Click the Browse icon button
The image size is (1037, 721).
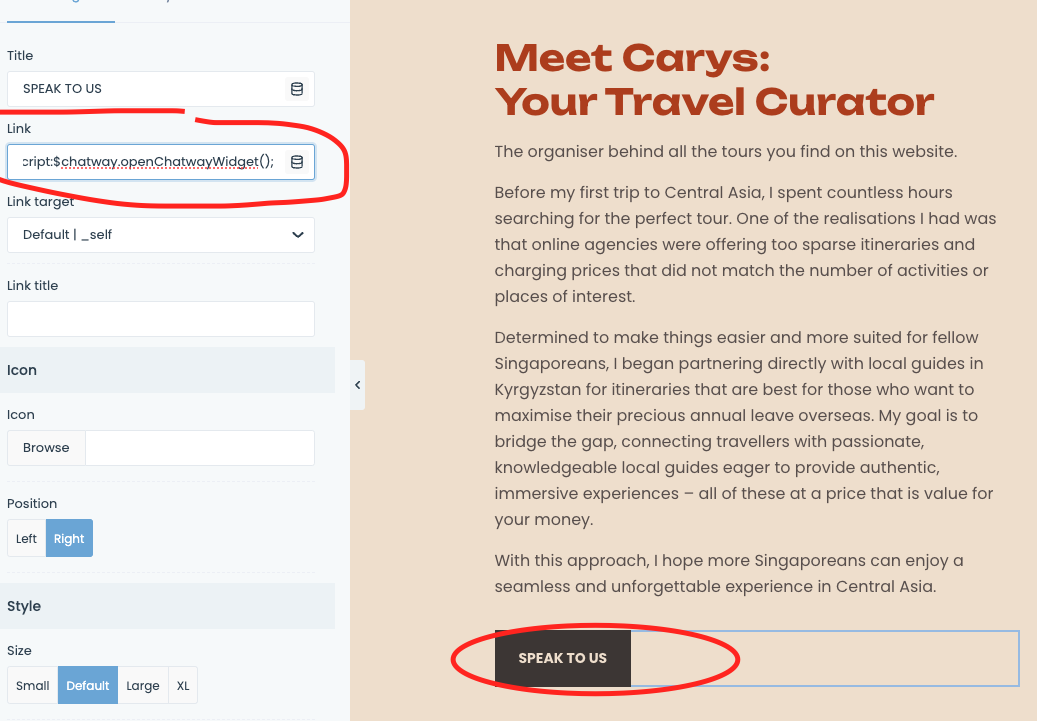(46, 448)
